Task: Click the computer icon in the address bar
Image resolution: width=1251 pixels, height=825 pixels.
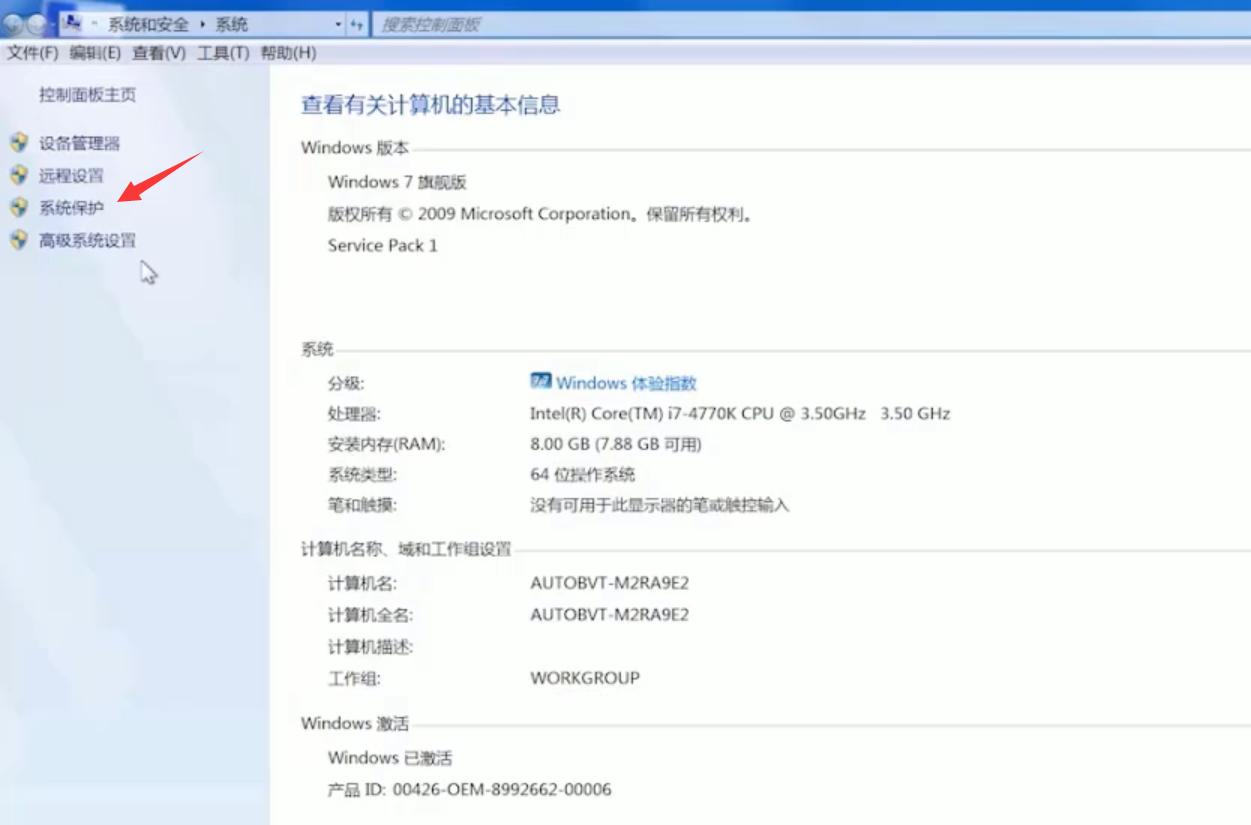Action: click(71, 22)
